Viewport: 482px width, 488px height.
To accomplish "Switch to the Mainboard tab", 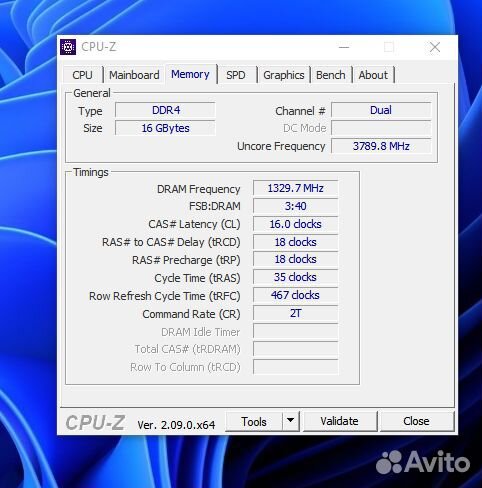I will pyautogui.click(x=134, y=75).
